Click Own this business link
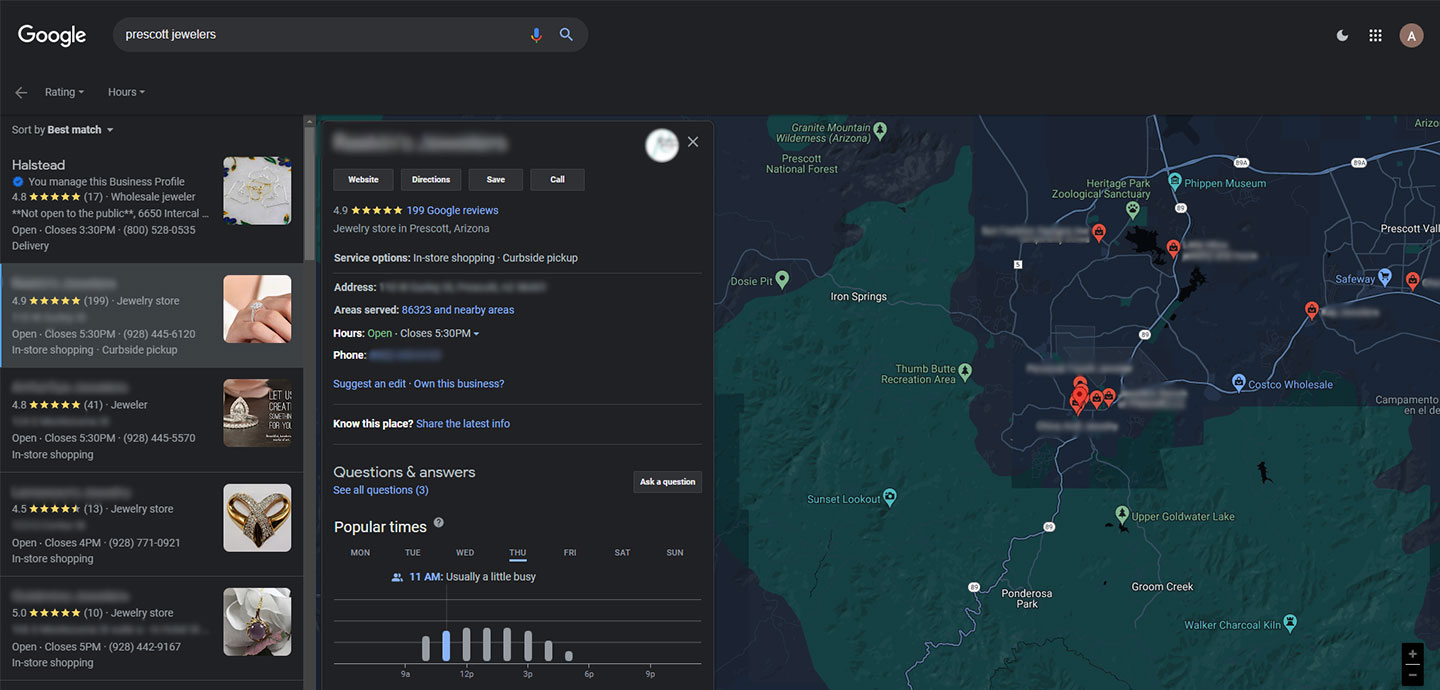The height and width of the screenshot is (690, 1440). coord(459,384)
